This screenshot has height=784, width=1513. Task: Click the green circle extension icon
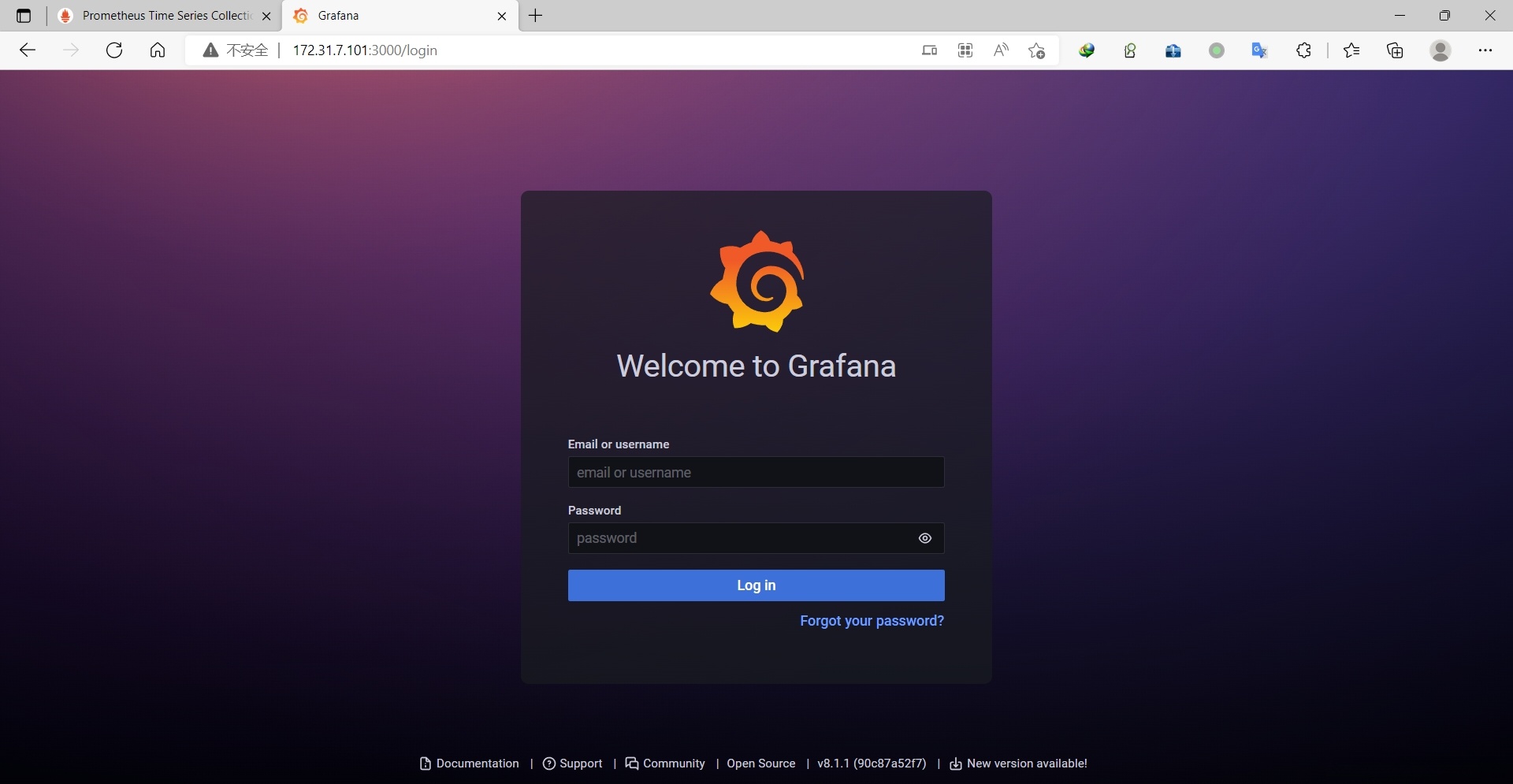[1217, 50]
